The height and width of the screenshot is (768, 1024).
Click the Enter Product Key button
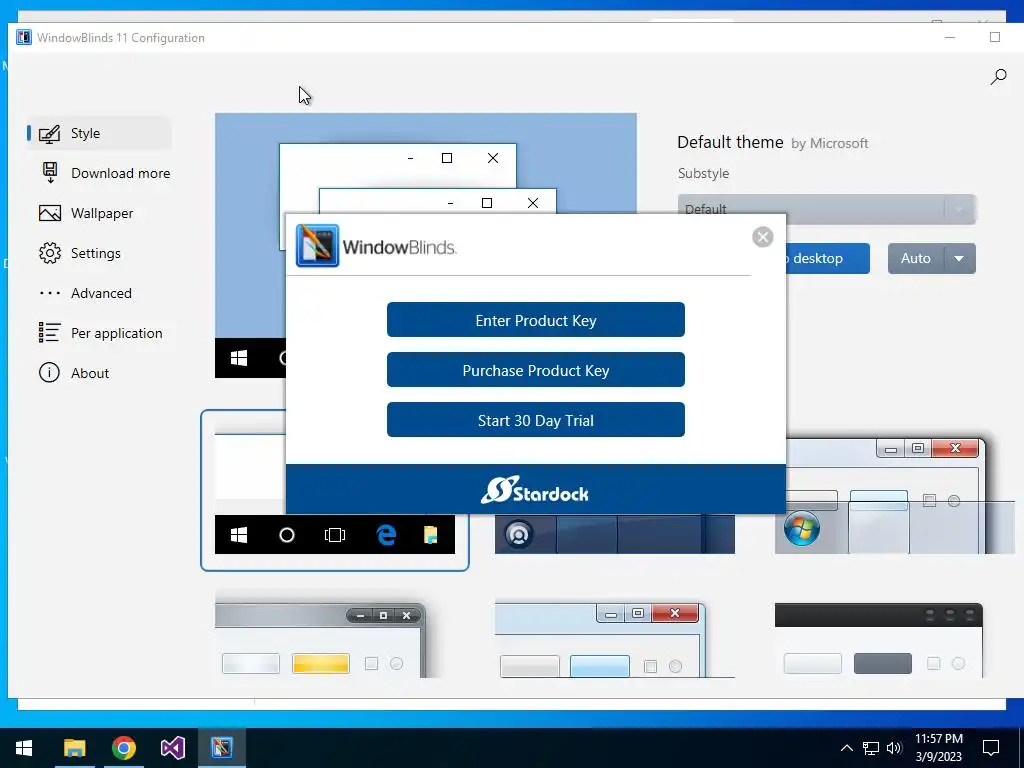(x=536, y=320)
